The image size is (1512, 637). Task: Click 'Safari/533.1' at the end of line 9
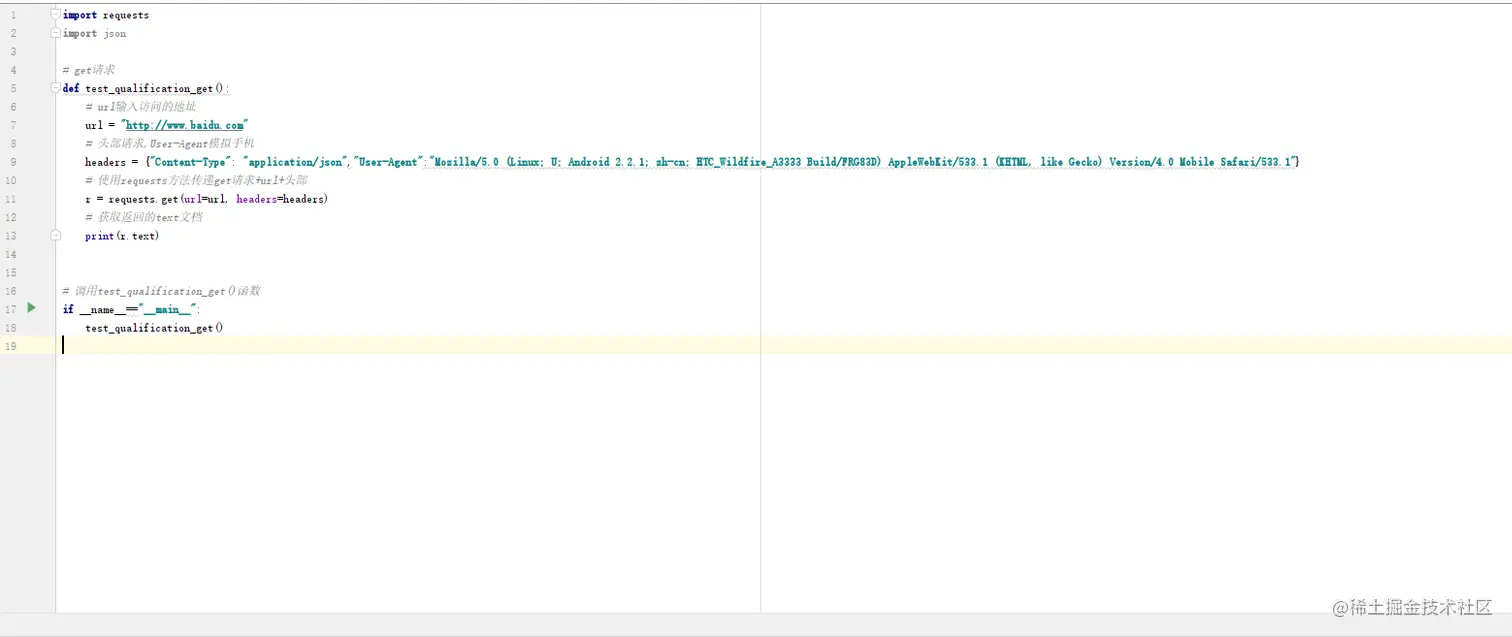click(1257, 162)
